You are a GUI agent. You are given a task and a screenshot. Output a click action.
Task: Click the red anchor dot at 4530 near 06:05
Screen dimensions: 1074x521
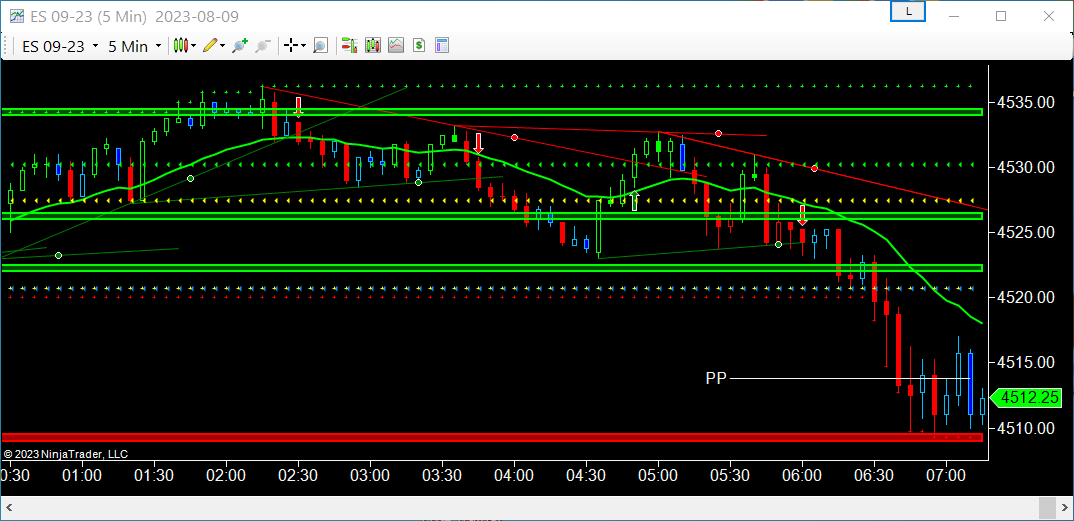pyautogui.click(x=814, y=168)
